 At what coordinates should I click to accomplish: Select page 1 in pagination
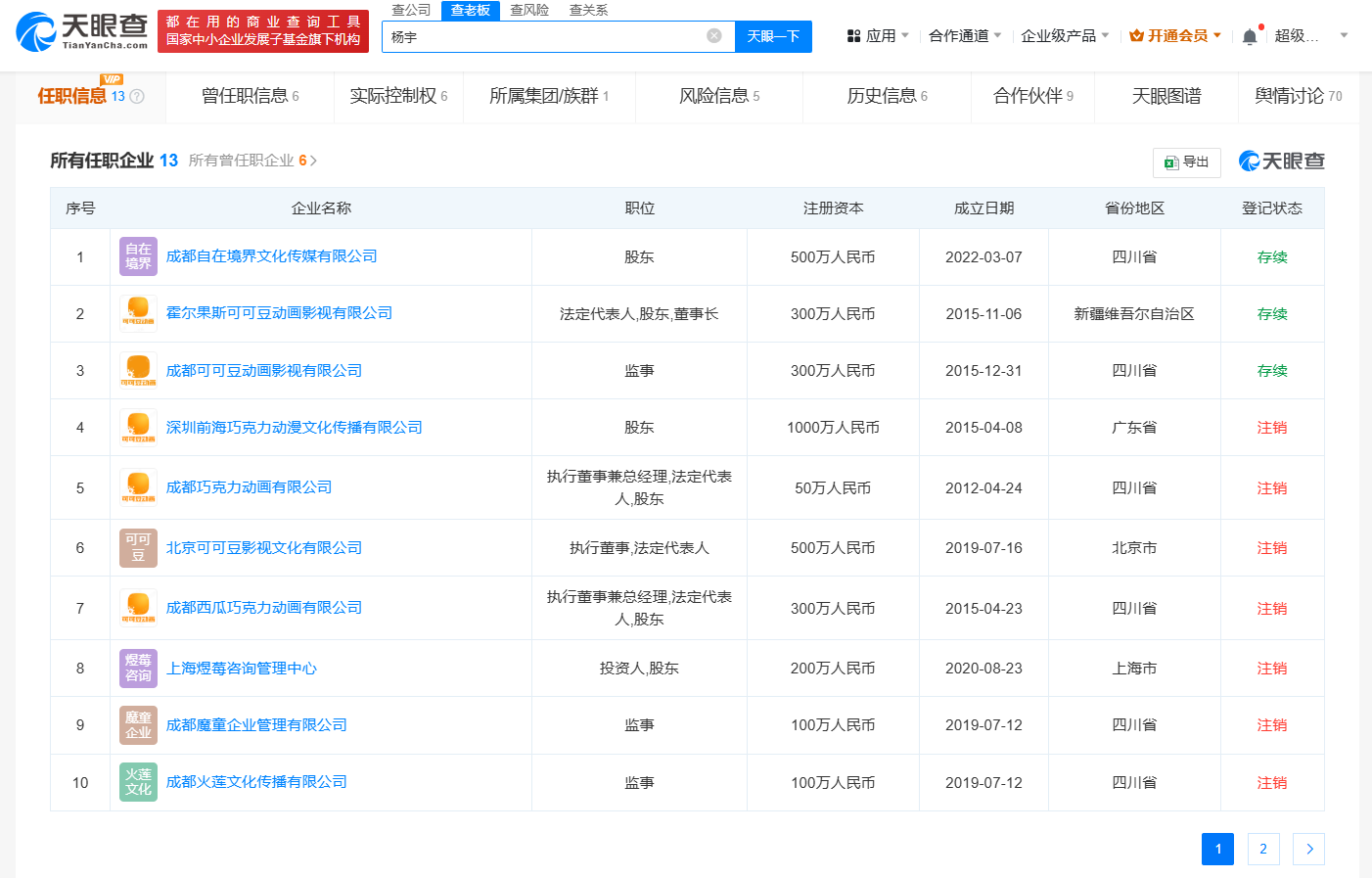pyautogui.click(x=1217, y=849)
